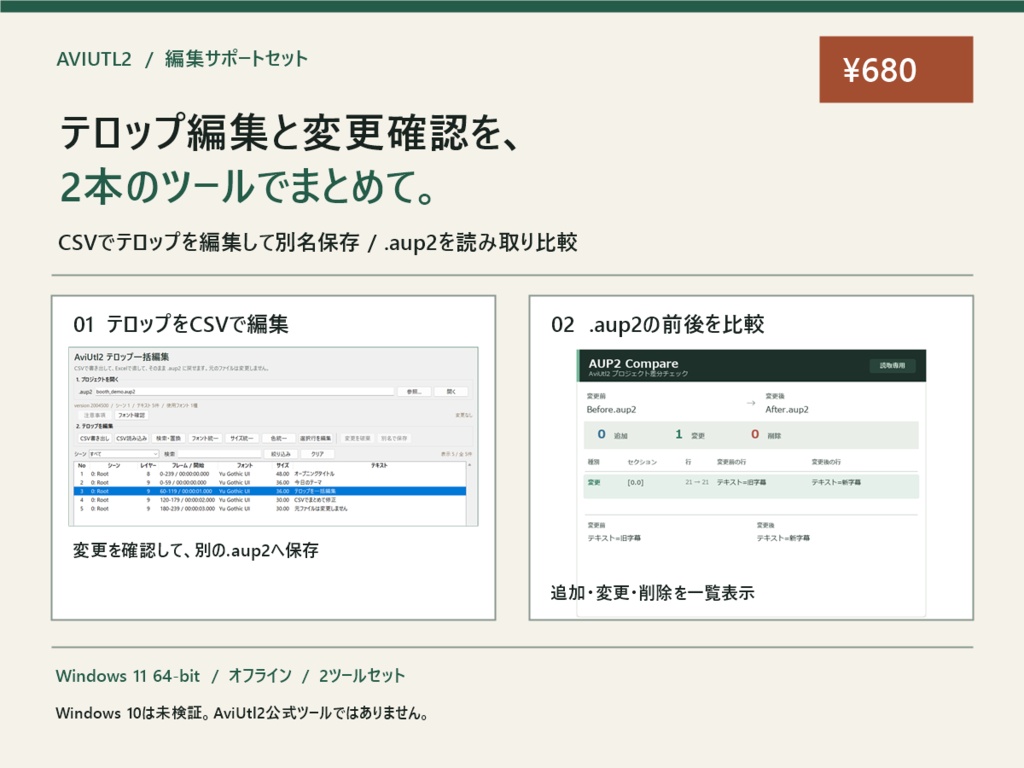Click the 0 追加 counter

tap(613, 435)
